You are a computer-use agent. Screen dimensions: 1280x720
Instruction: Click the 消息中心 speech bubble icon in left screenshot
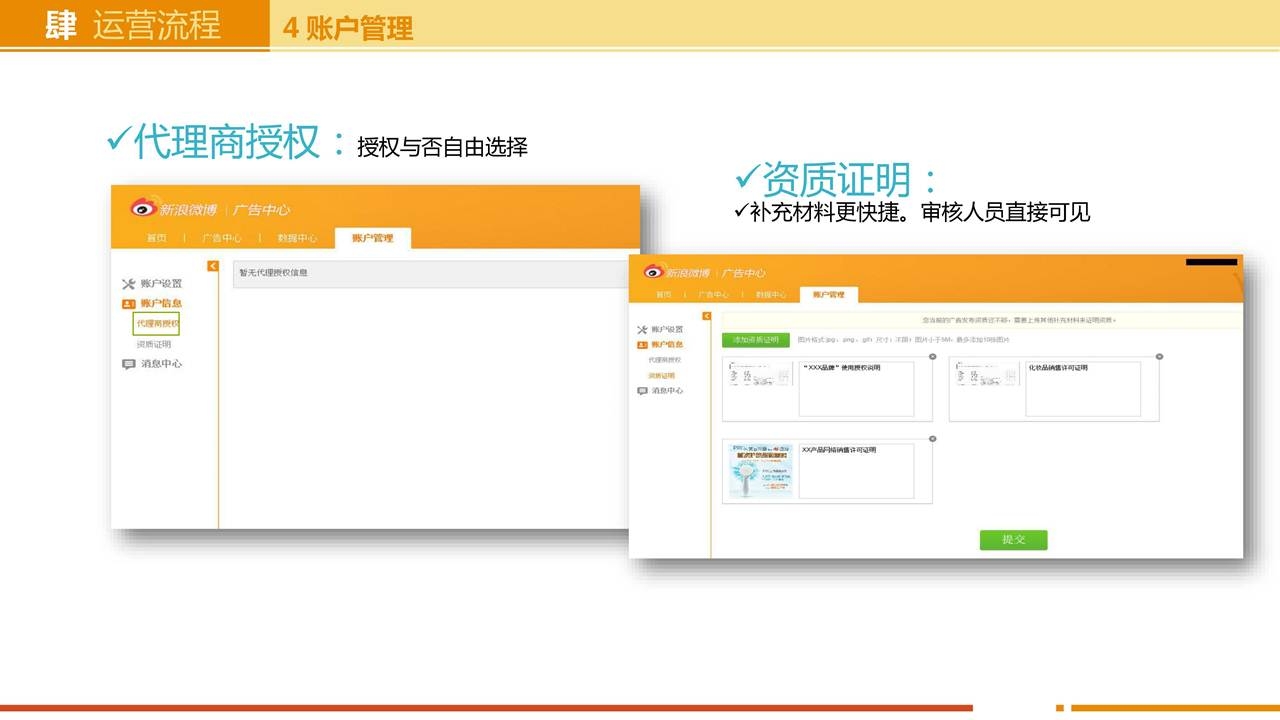click(x=128, y=364)
